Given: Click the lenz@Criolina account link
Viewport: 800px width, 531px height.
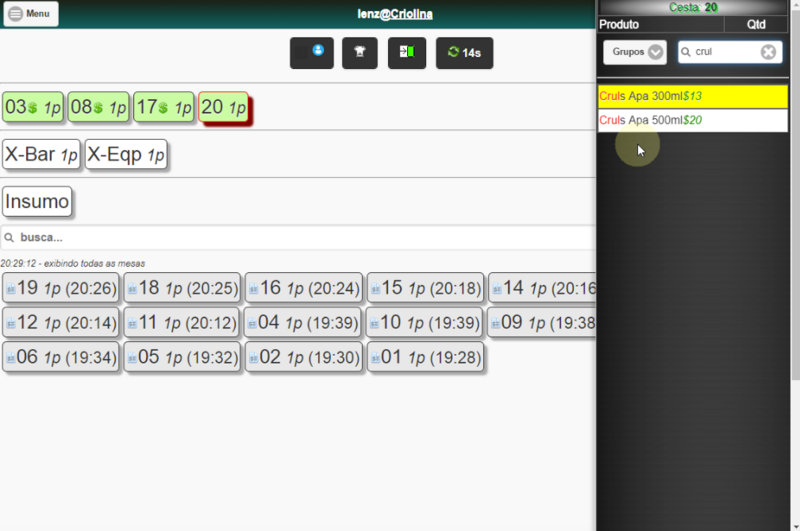Looking at the screenshot, I should pos(395,14).
